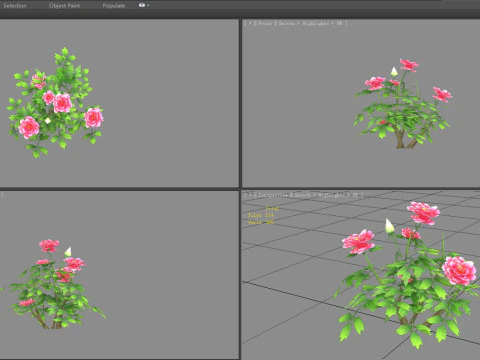The width and height of the screenshot is (480, 360).
Task: Select the peony model in the top-left viewport
Action: coord(55,103)
